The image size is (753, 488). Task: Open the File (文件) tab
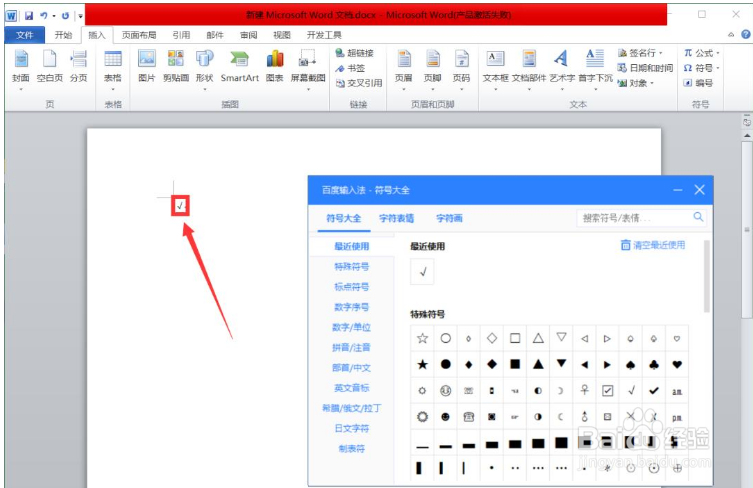pos(24,35)
